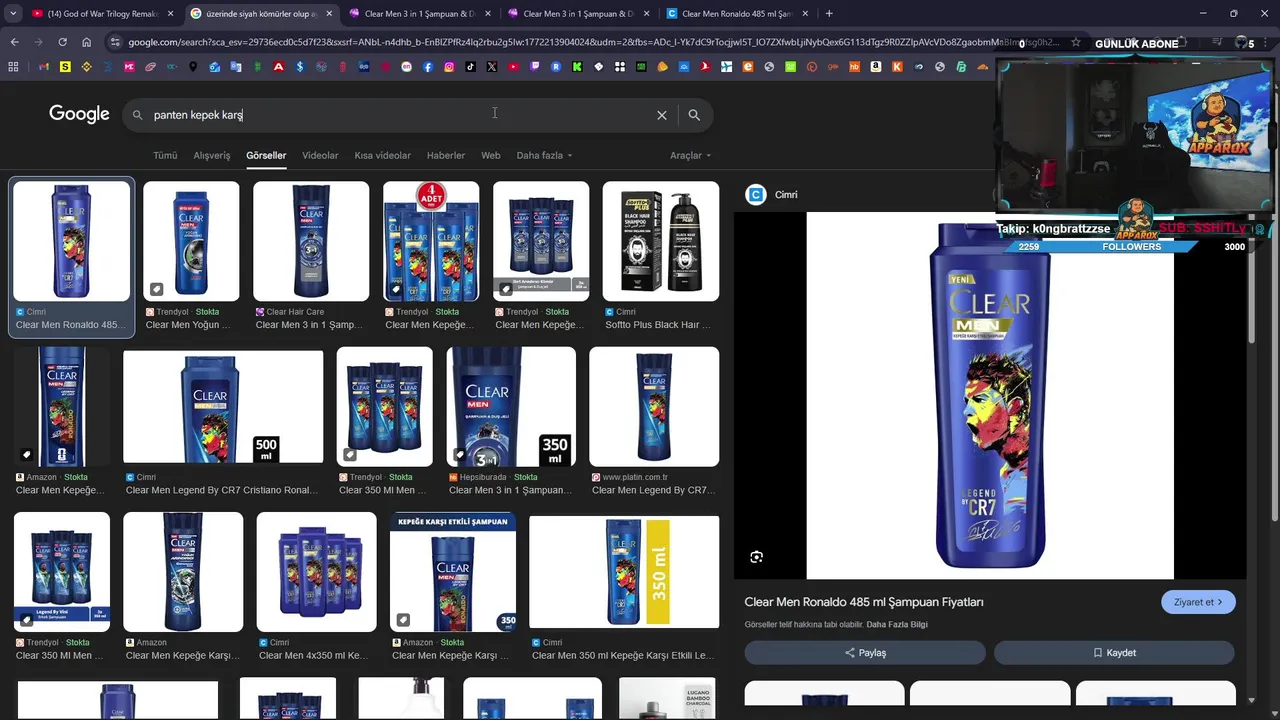
Task: Open the Twitch bookmark icon
Action: pyautogui.click(x=535, y=67)
